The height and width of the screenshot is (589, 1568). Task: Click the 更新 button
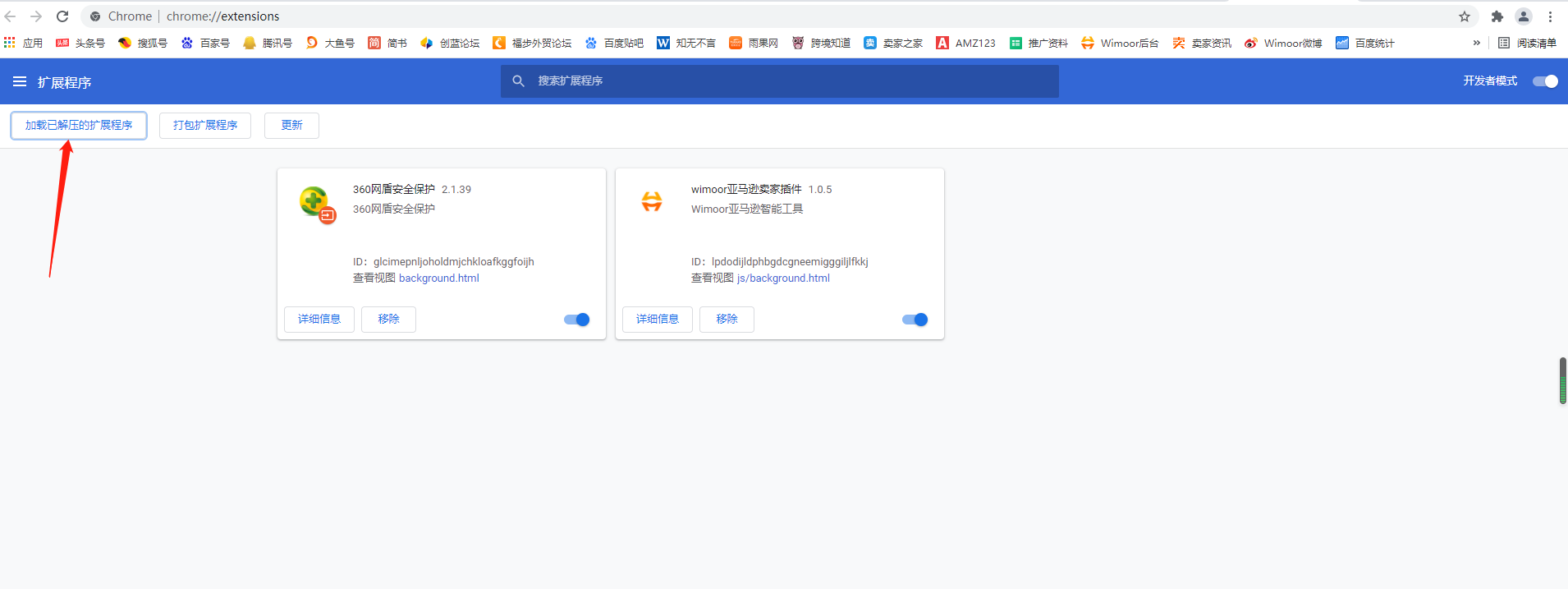[291, 126]
